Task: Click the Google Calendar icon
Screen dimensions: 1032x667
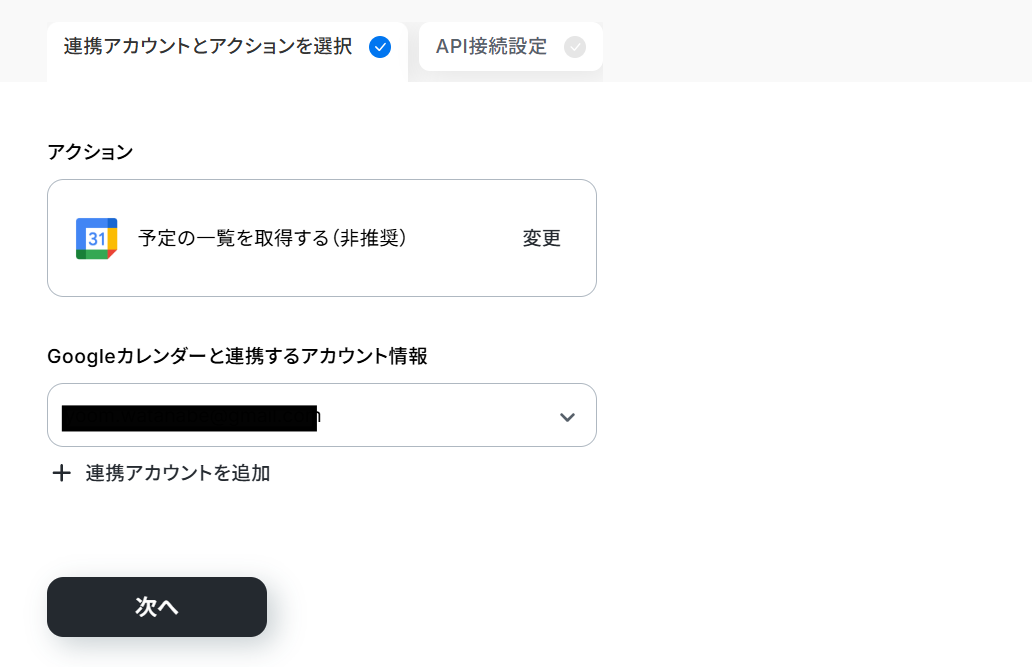Action: tap(97, 238)
